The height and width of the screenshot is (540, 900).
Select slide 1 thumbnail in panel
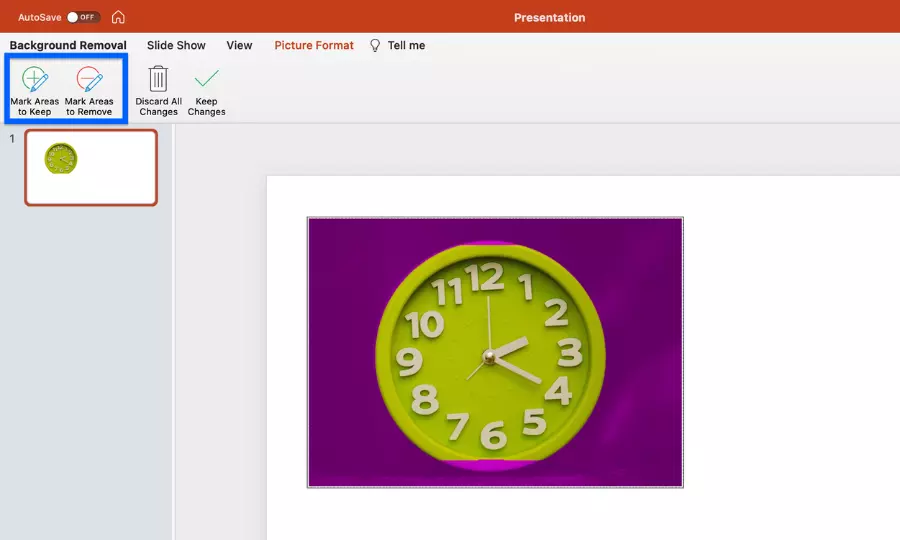tap(91, 168)
